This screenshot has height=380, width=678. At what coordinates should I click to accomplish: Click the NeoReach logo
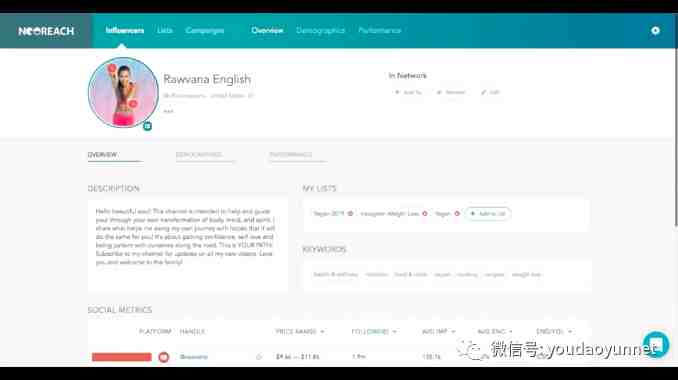point(46,31)
